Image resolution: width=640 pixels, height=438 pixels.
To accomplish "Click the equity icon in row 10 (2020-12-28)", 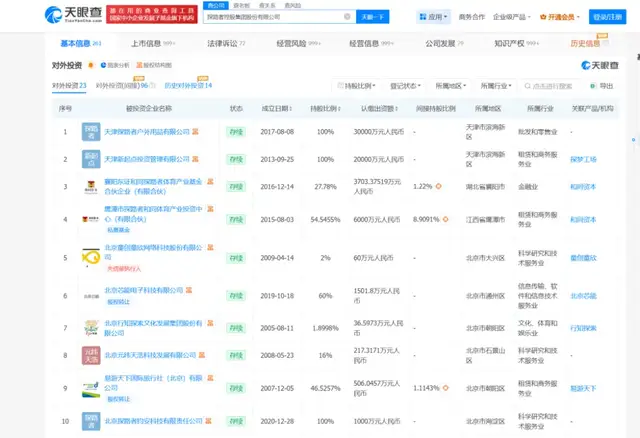I will point(208,421).
